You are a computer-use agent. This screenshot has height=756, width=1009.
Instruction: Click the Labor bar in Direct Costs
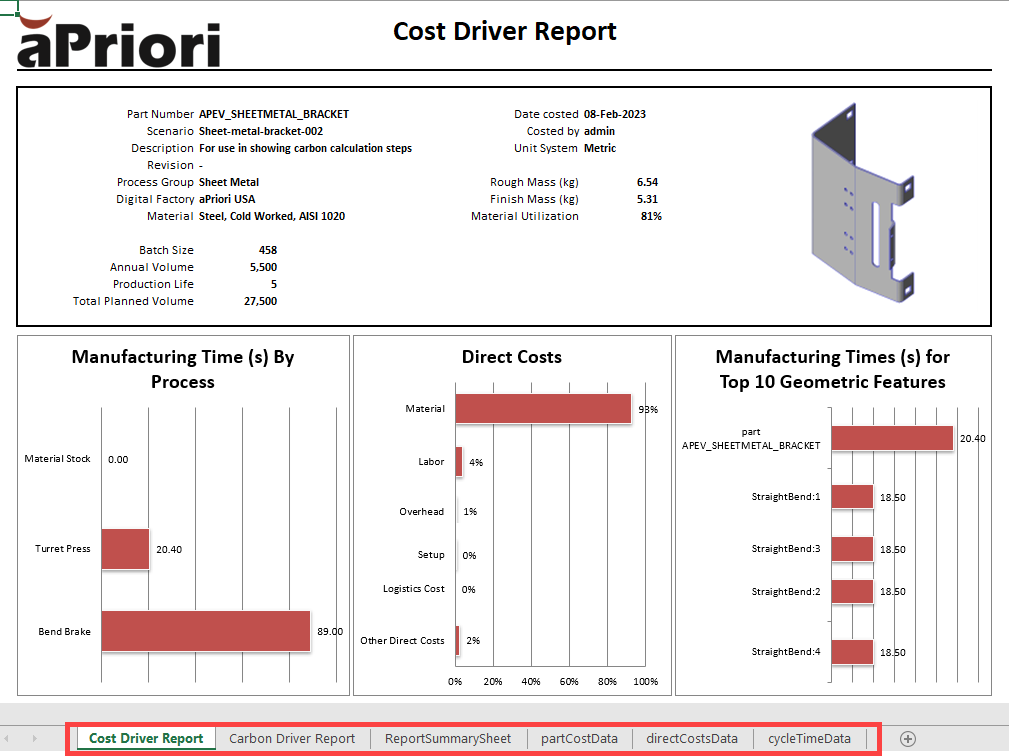[x=459, y=461]
